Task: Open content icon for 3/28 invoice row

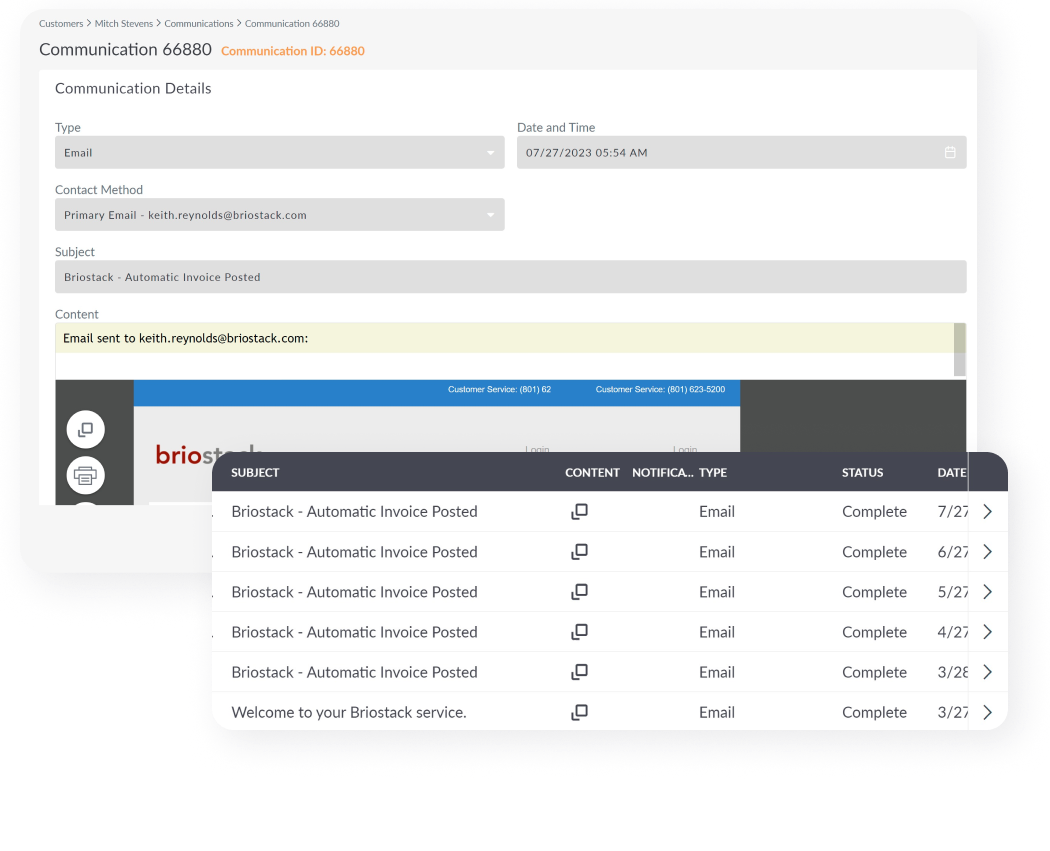Action: (579, 672)
